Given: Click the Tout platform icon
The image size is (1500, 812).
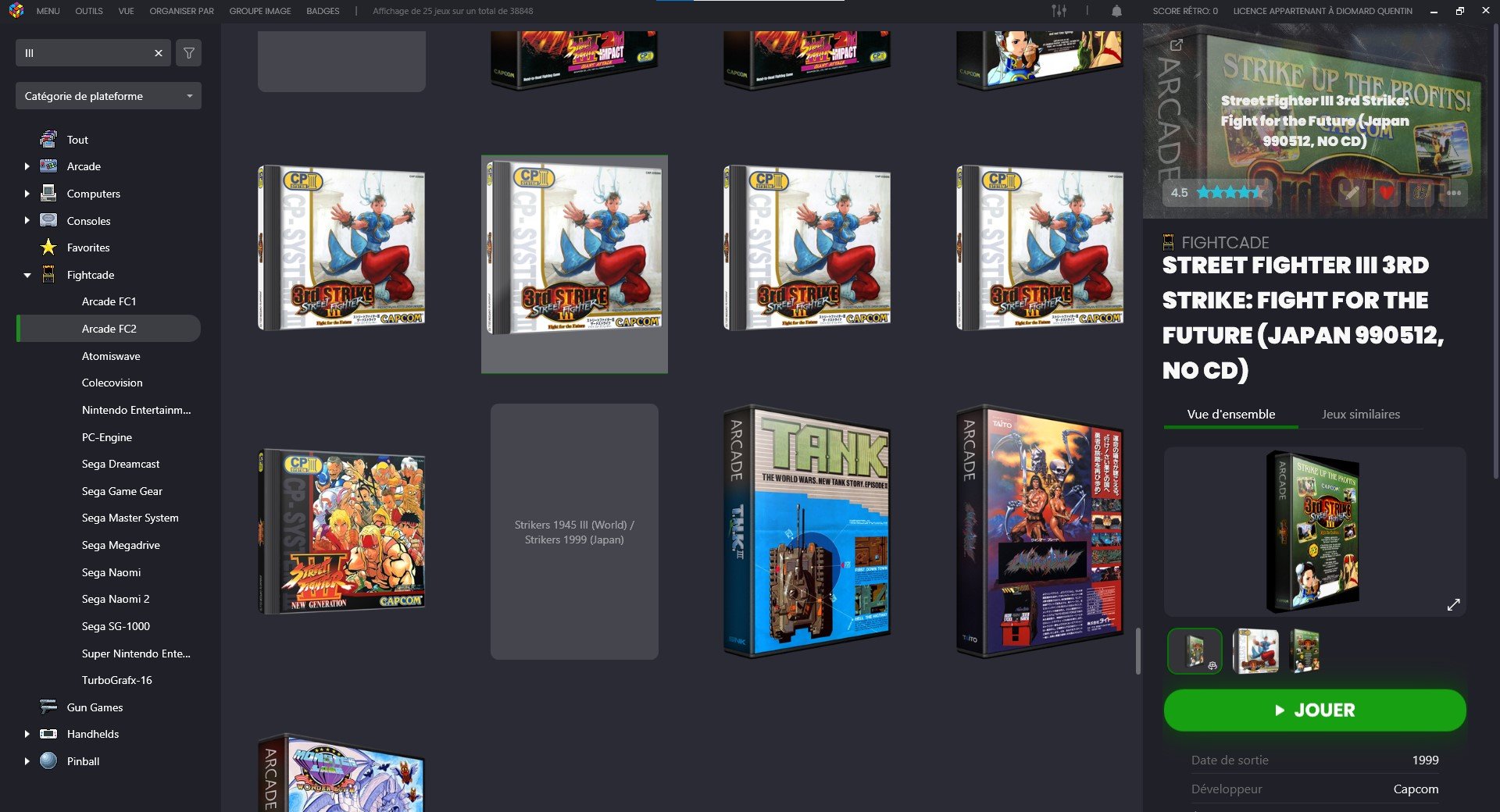Looking at the screenshot, I should (x=48, y=140).
